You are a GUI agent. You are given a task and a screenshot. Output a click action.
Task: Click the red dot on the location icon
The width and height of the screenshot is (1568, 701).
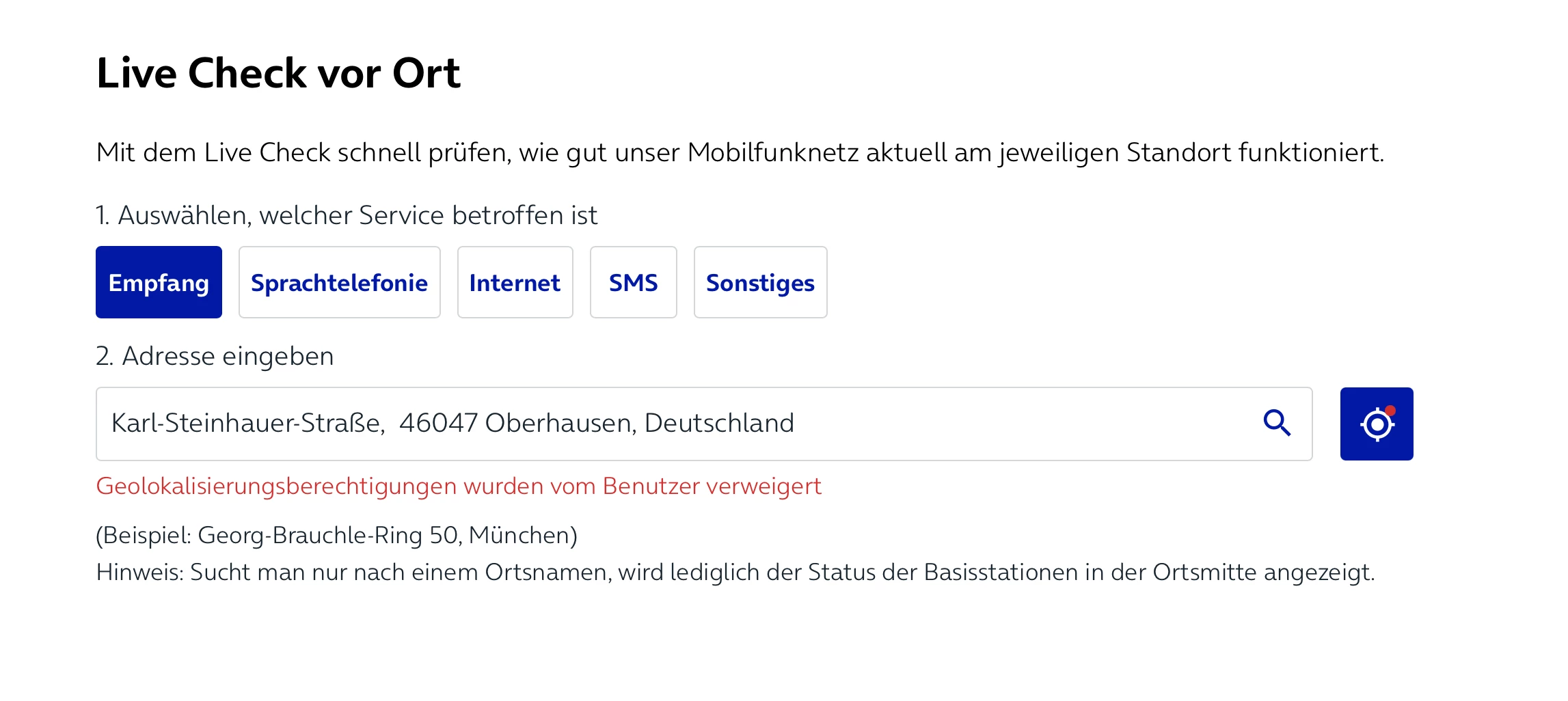coord(1390,411)
